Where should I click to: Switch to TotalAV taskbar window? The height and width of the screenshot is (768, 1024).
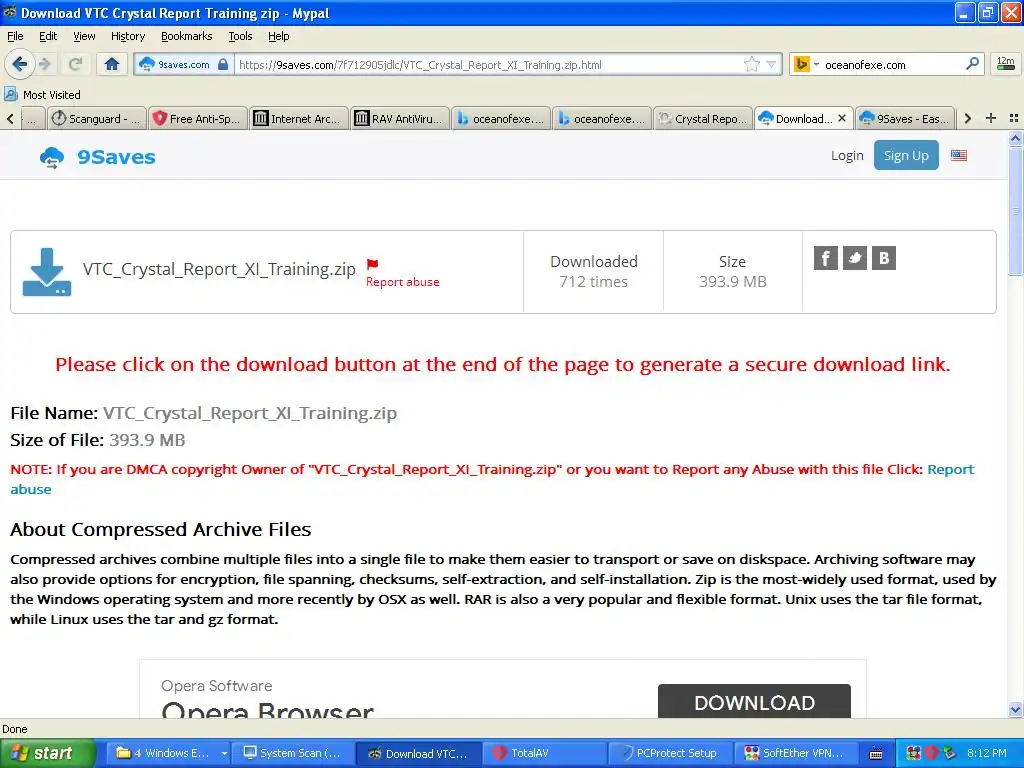[547, 753]
